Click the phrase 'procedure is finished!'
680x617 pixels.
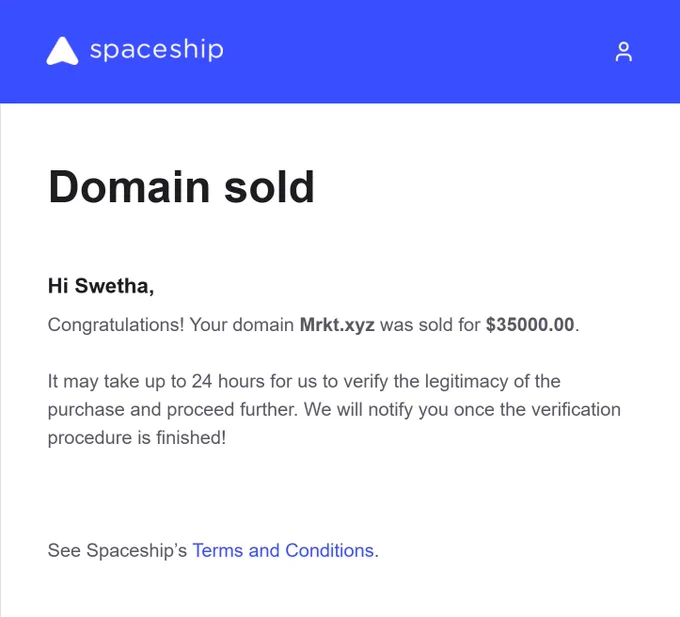coord(137,437)
